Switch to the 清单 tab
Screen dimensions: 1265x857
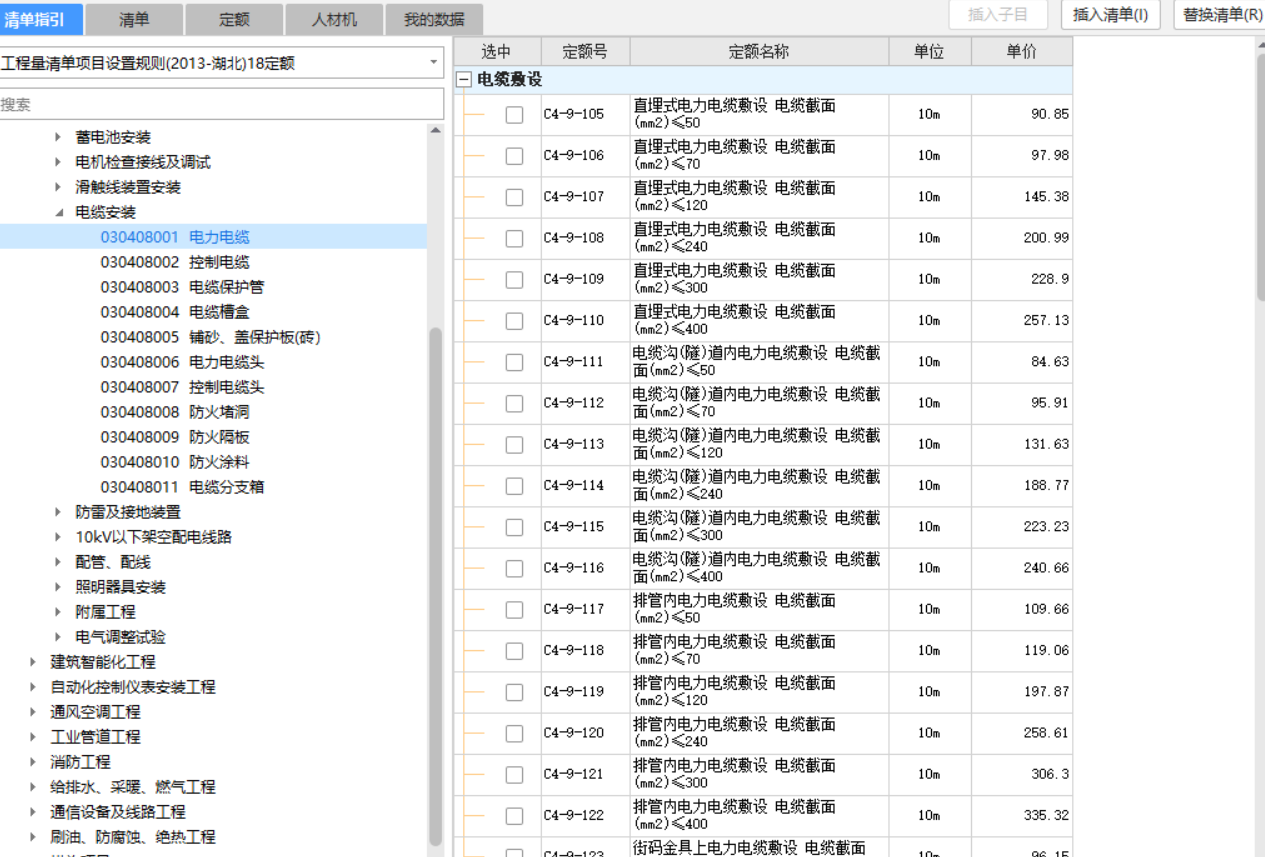click(134, 19)
